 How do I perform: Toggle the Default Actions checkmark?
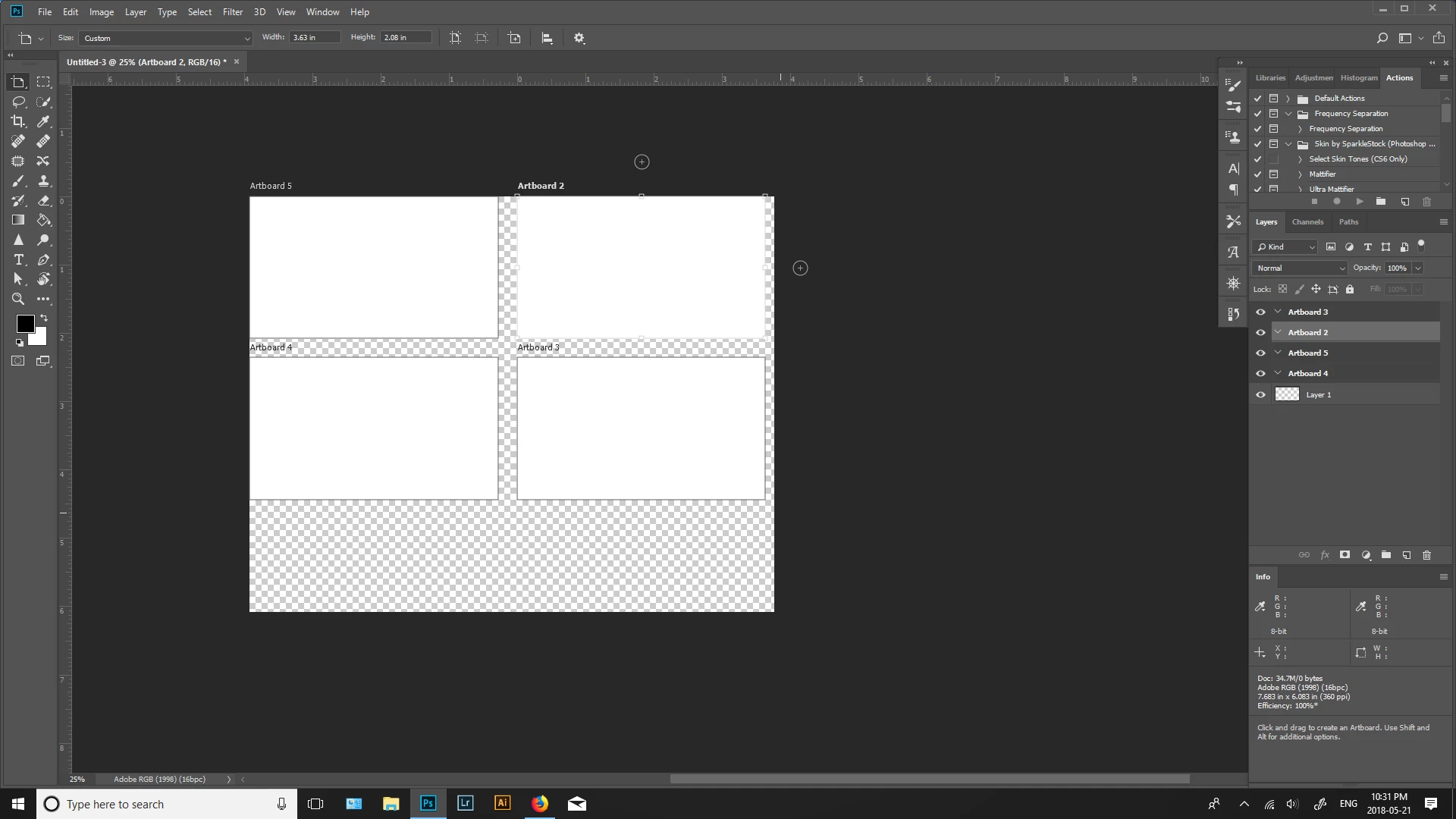[1257, 99]
